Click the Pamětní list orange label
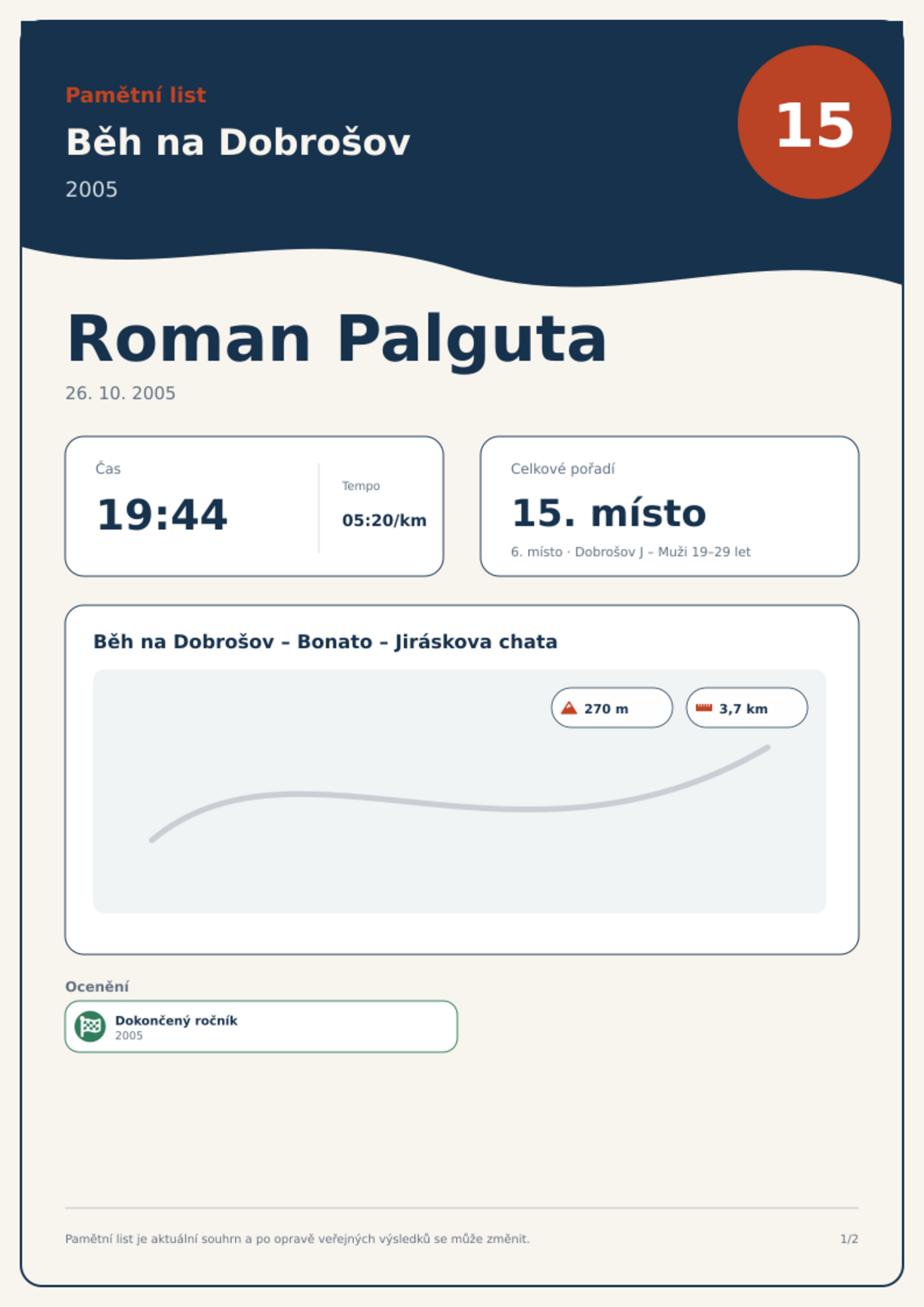Screen dimensions: 924x1307 pyautogui.click(x=136, y=95)
